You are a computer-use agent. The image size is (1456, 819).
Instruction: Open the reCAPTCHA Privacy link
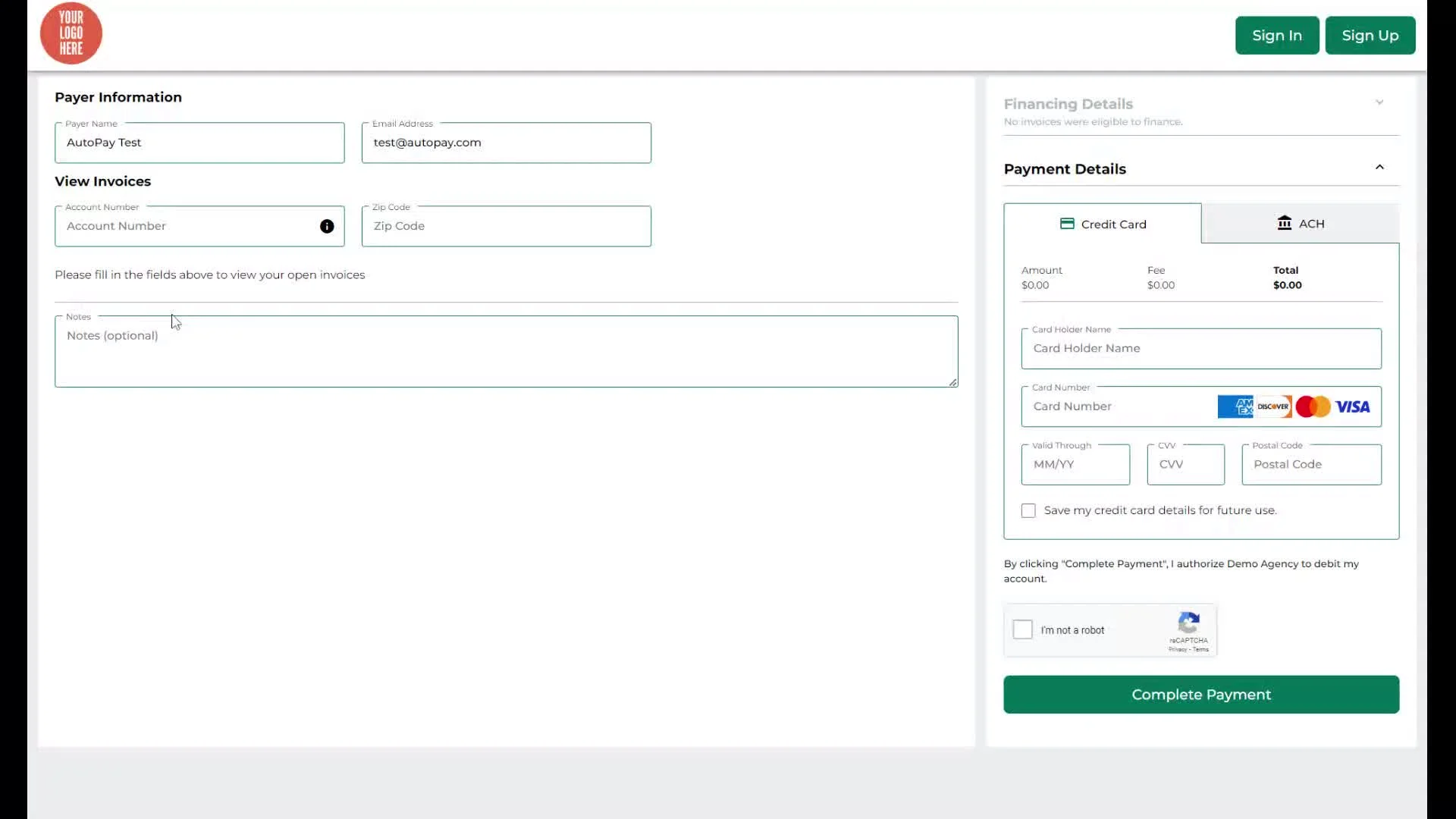click(x=1177, y=650)
